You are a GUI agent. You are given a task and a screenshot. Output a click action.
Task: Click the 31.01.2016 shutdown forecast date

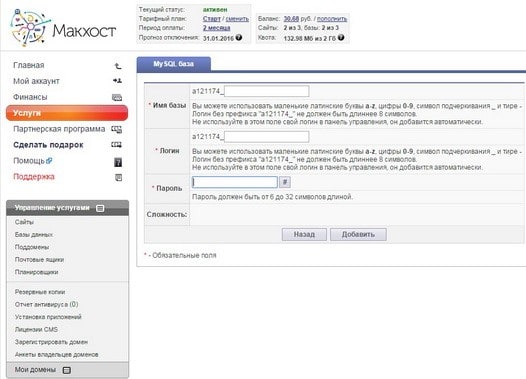click(218, 38)
